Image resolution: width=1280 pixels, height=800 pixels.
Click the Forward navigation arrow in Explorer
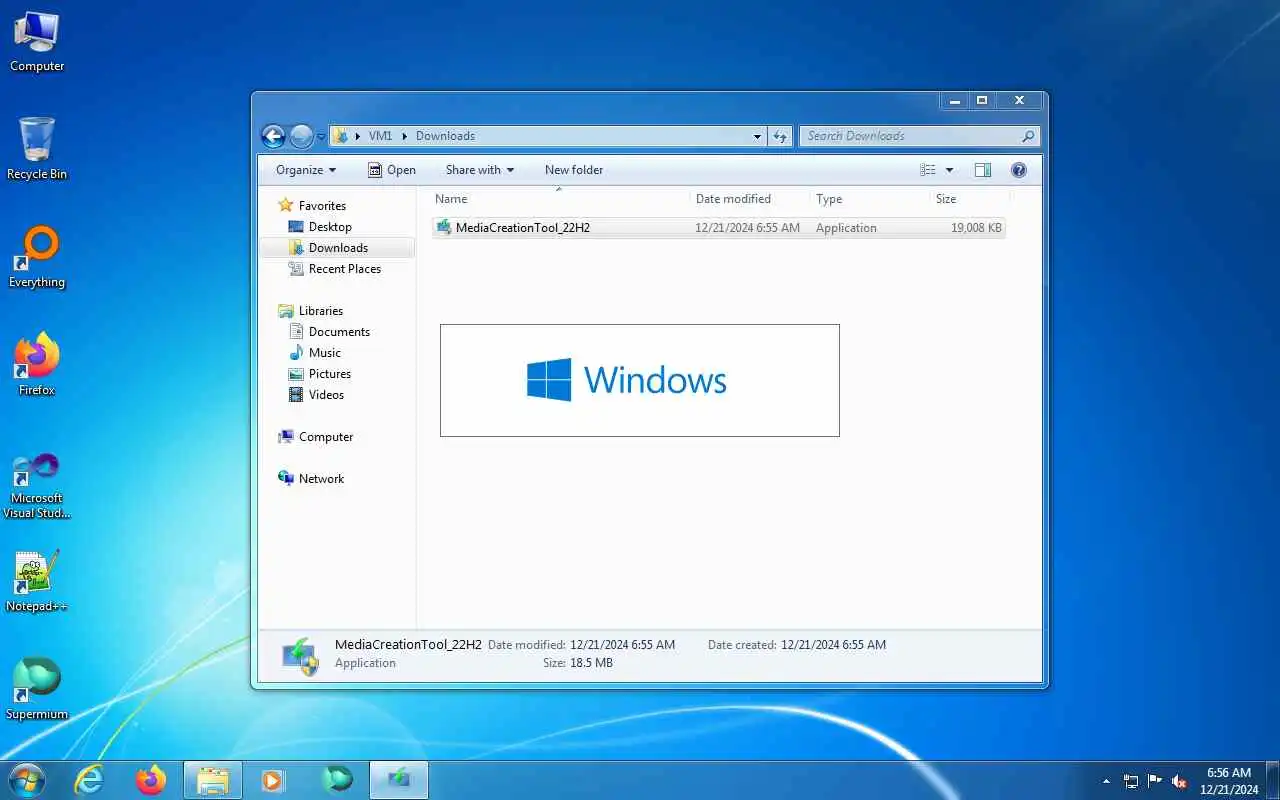click(x=301, y=136)
